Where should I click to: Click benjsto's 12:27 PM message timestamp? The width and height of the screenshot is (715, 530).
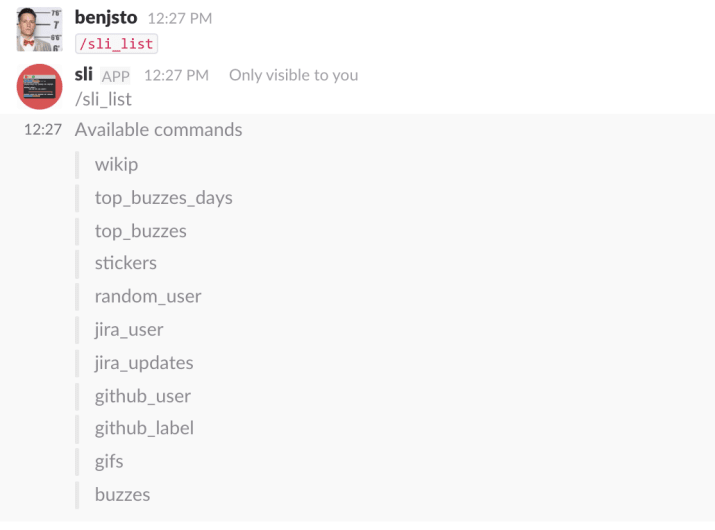coord(180,18)
